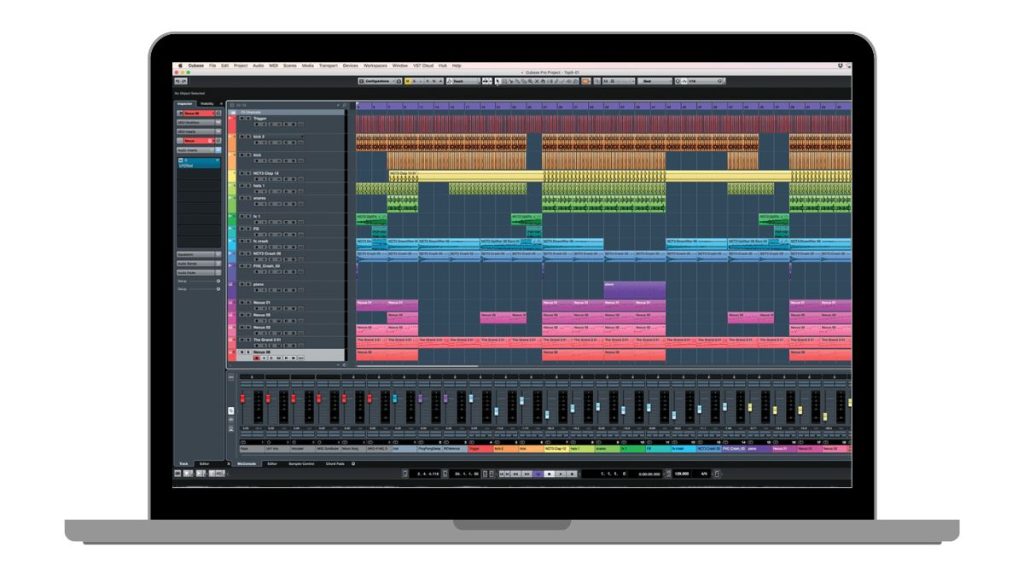Click the Record button in the transport bar
Viewport: 1024px width, 576px height.
click(x=571, y=473)
